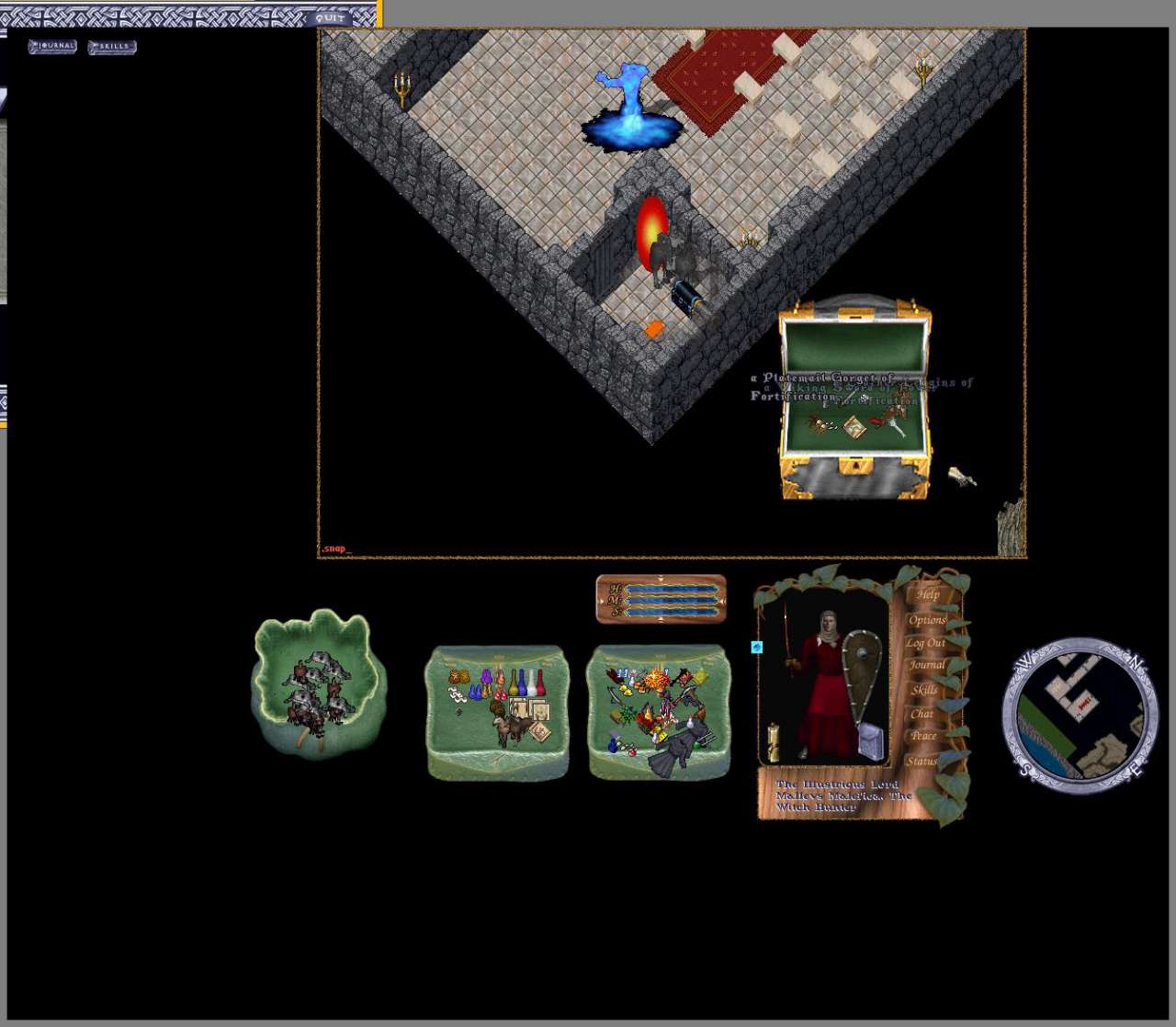Toggle the Peace/War mode button
The image size is (1176, 1027).
(x=923, y=736)
